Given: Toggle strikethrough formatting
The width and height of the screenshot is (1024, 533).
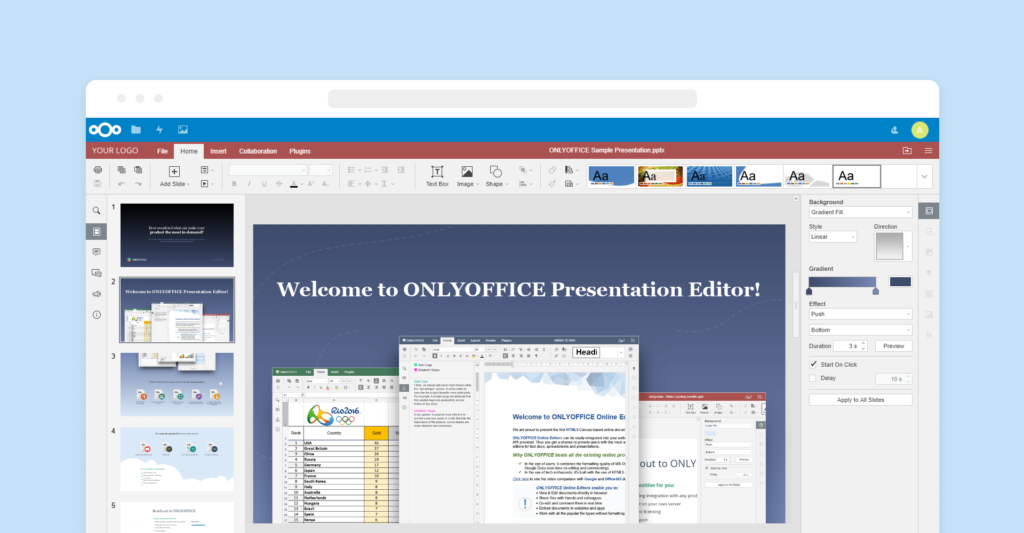Looking at the screenshot, I should (x=279, y=184).
